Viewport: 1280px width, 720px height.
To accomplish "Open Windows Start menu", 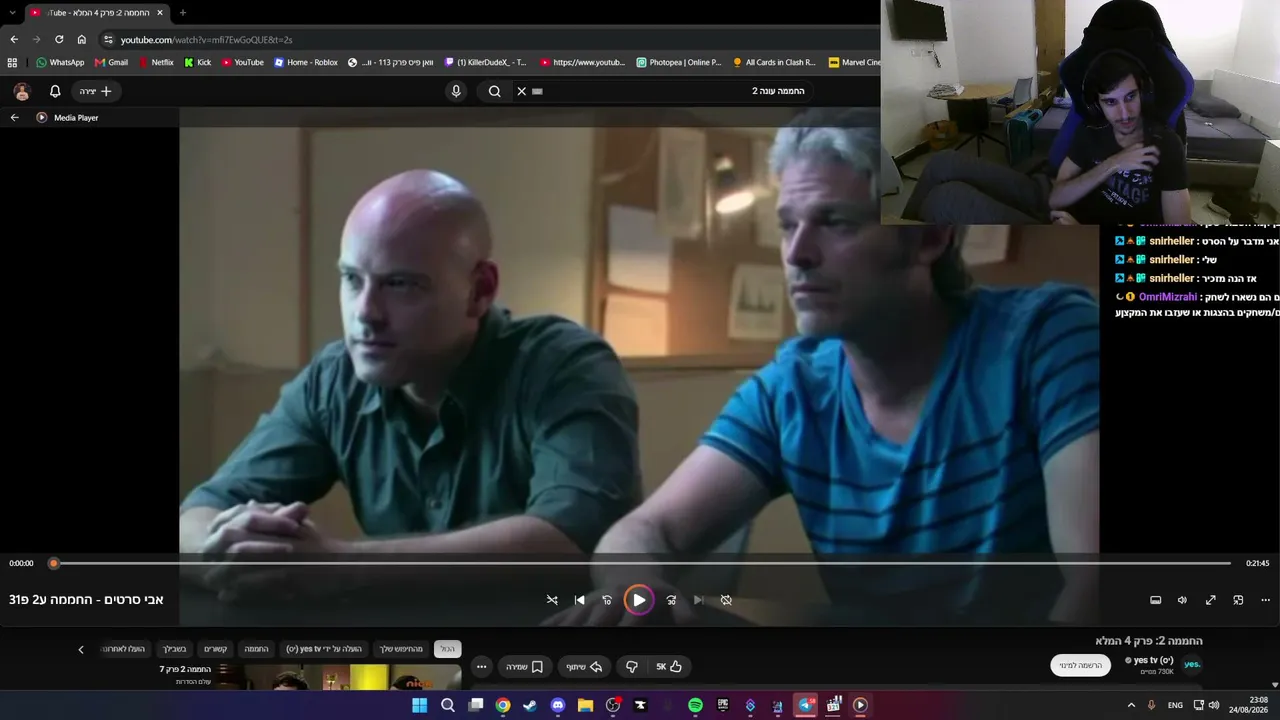I will [x=420, y=705].
